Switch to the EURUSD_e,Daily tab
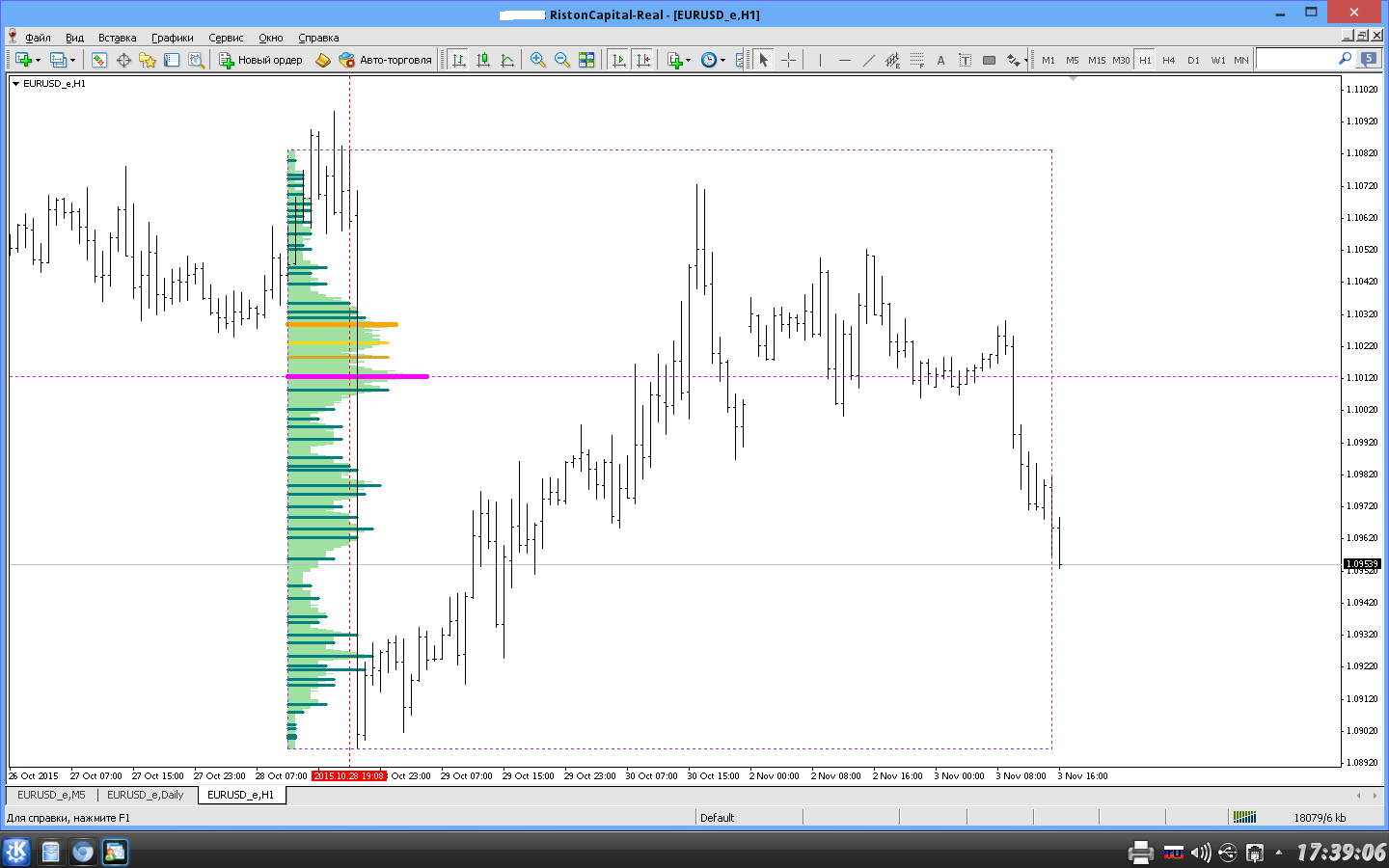1389x868 pixels. point(145,795)
